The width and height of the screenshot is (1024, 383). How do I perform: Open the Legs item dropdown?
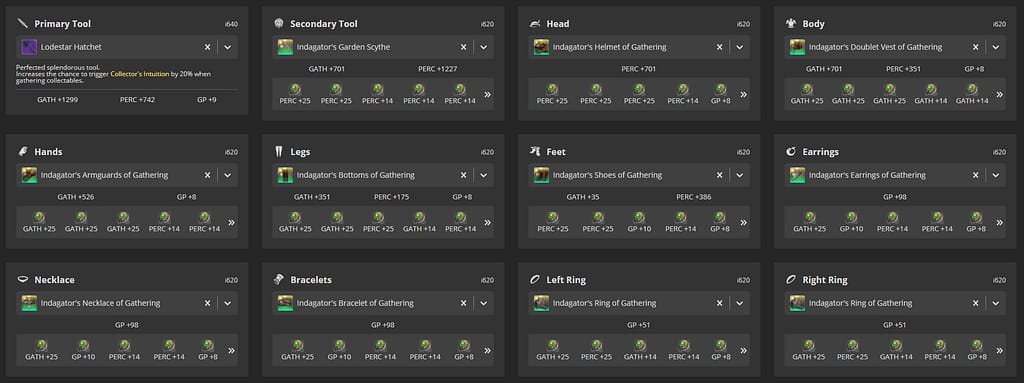pyautogui.click(x=483, y=175)
